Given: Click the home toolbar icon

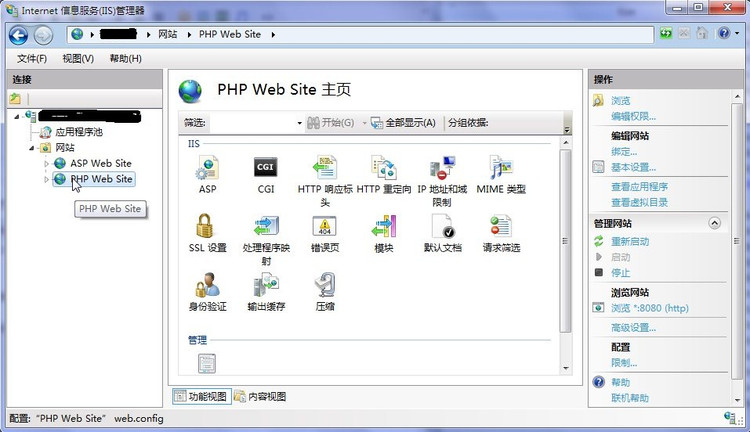Looking at the screenshot, I should [702, 33].
